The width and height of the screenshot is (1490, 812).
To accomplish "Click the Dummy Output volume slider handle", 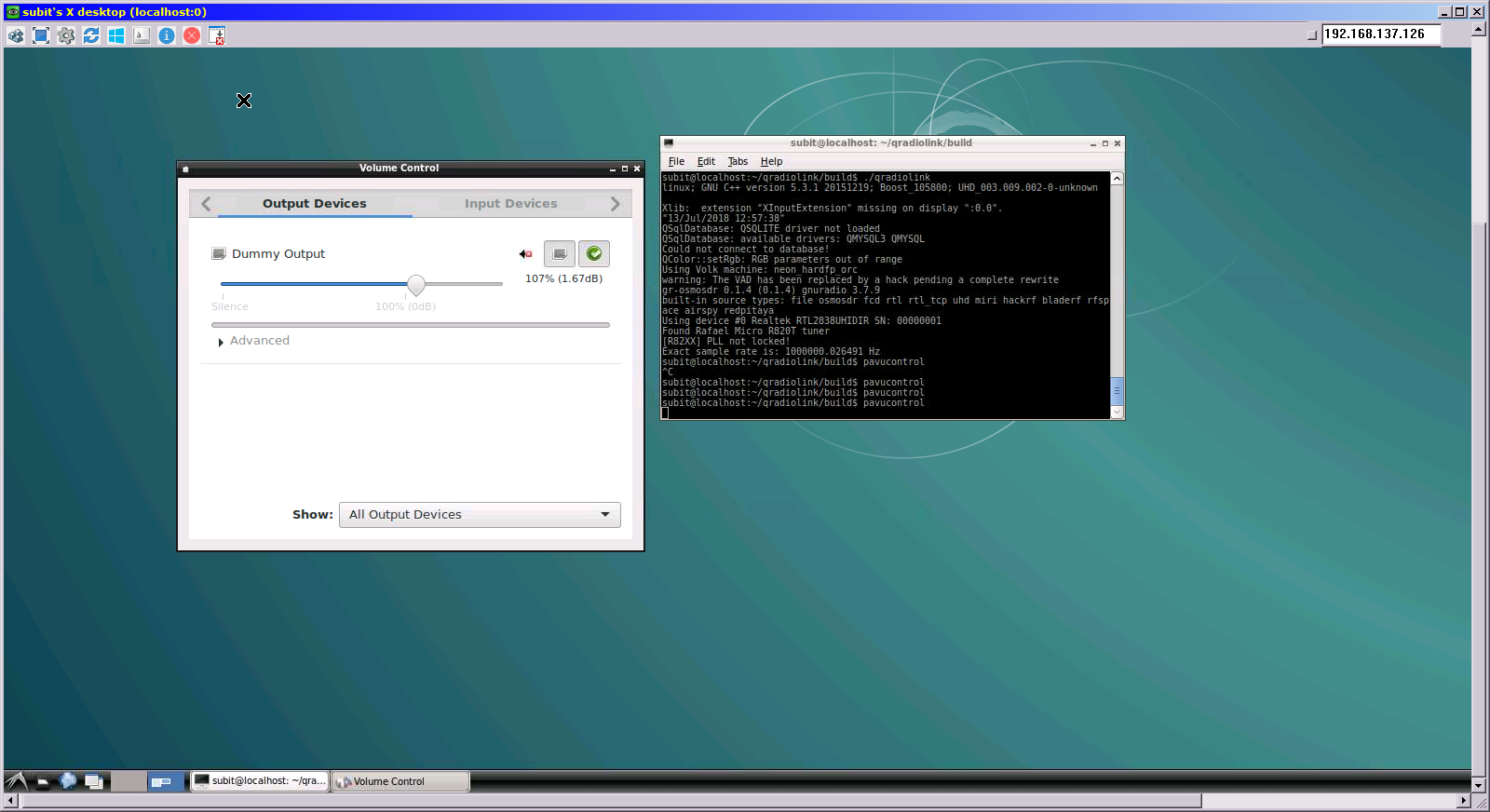I will pos(416,285).
